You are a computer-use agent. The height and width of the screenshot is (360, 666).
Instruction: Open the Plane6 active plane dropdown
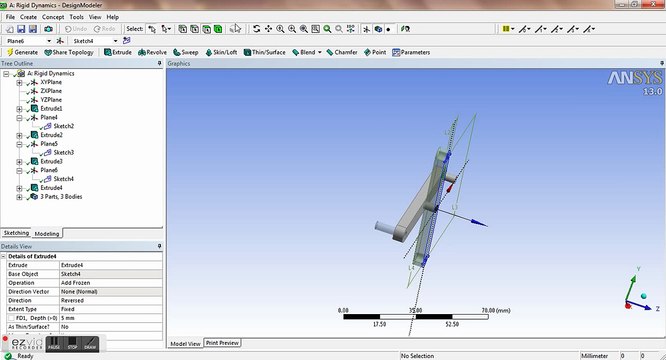point(49,41)
